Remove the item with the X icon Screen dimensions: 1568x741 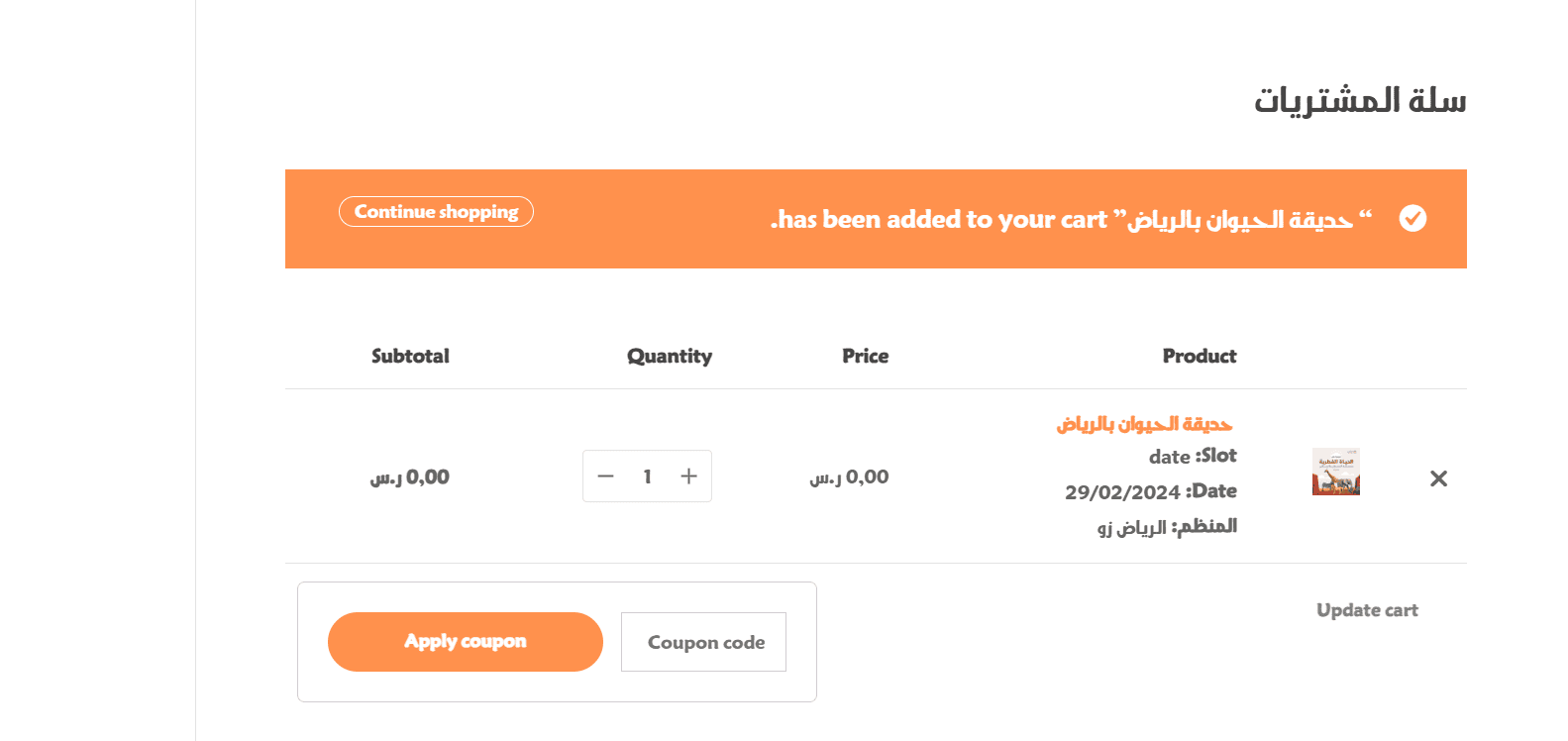1438,478
